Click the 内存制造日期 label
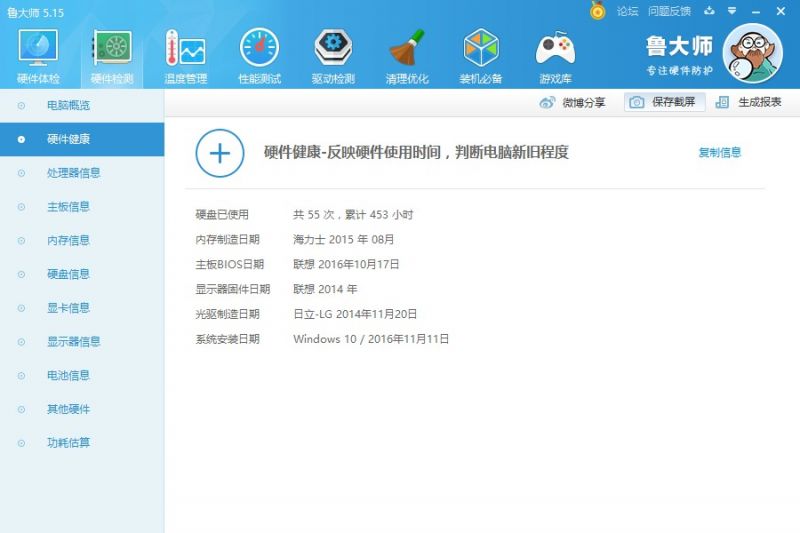800x533 pixels. pyautogui.click(x=228, y=239)
